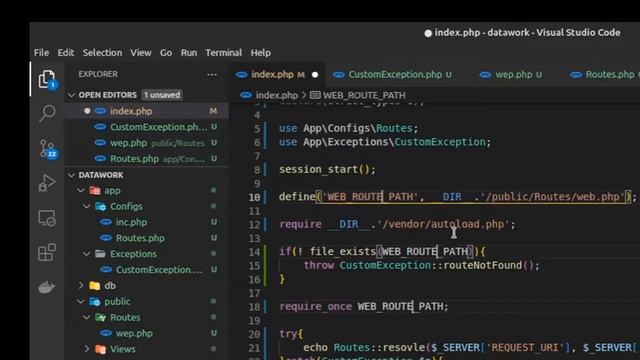The width and height of the screenshot is (640, 360).
Task: Collapse the Routes folder
Action: pos(87,318)
